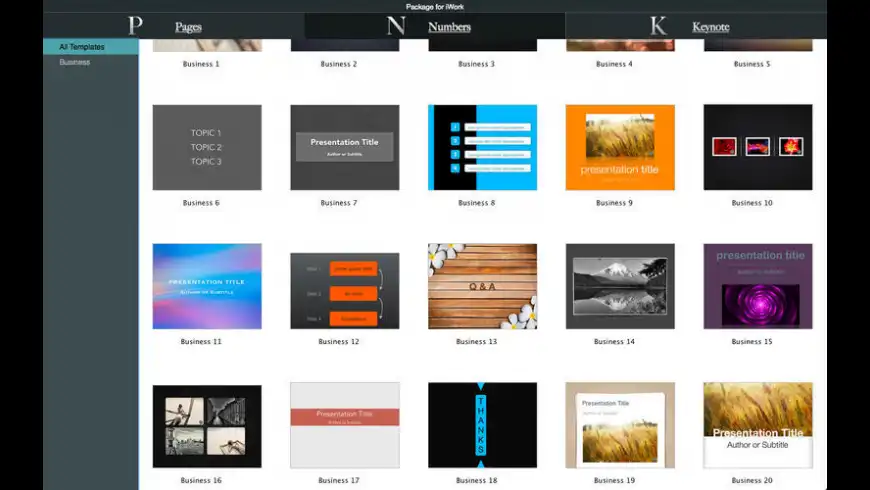The image size is (870, 490).
Task: Open the Business 13 wooden Q&A template
Action: [482, 286]
